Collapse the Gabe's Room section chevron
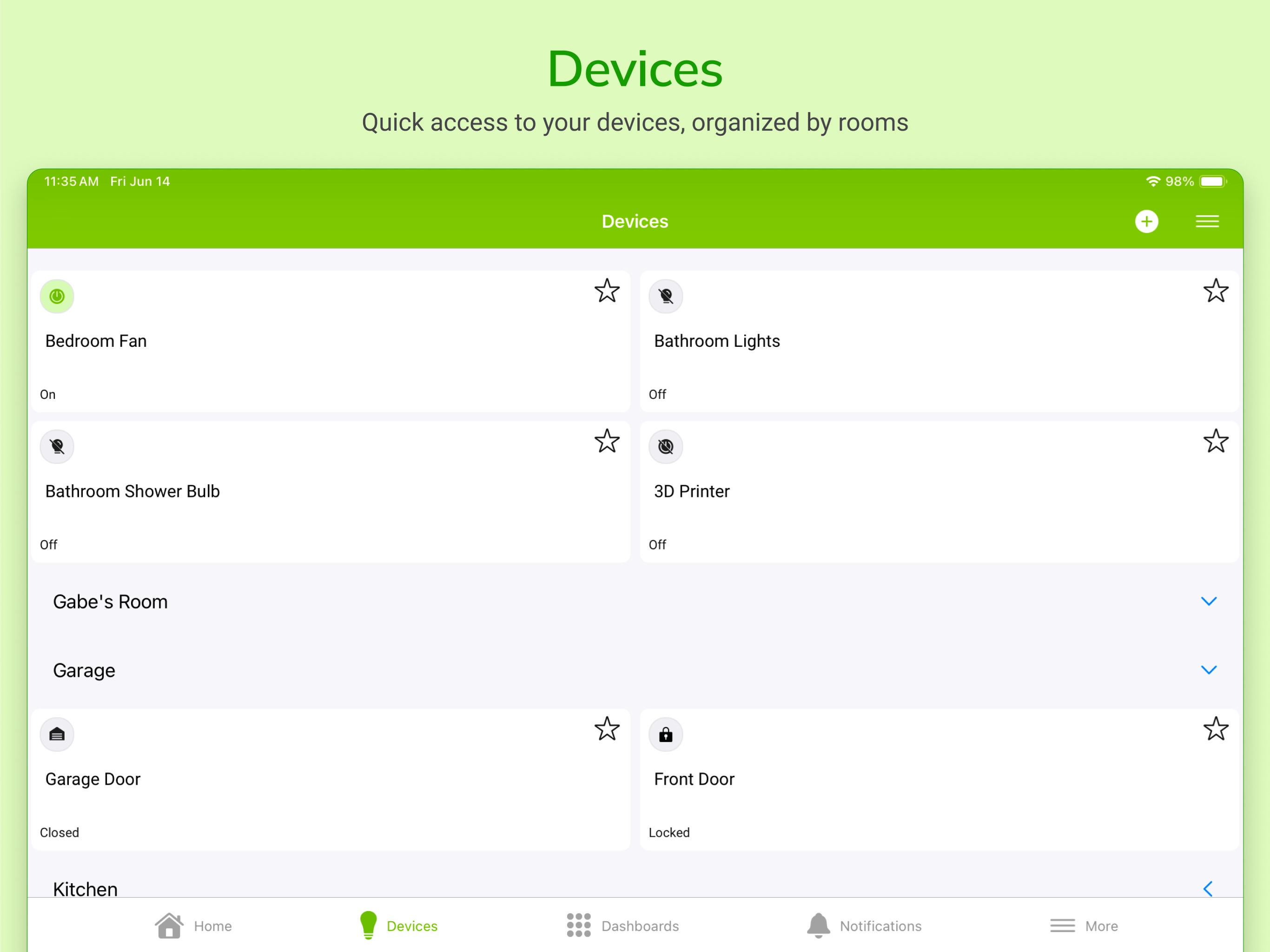1270x952 pixels. (1209, 602)
